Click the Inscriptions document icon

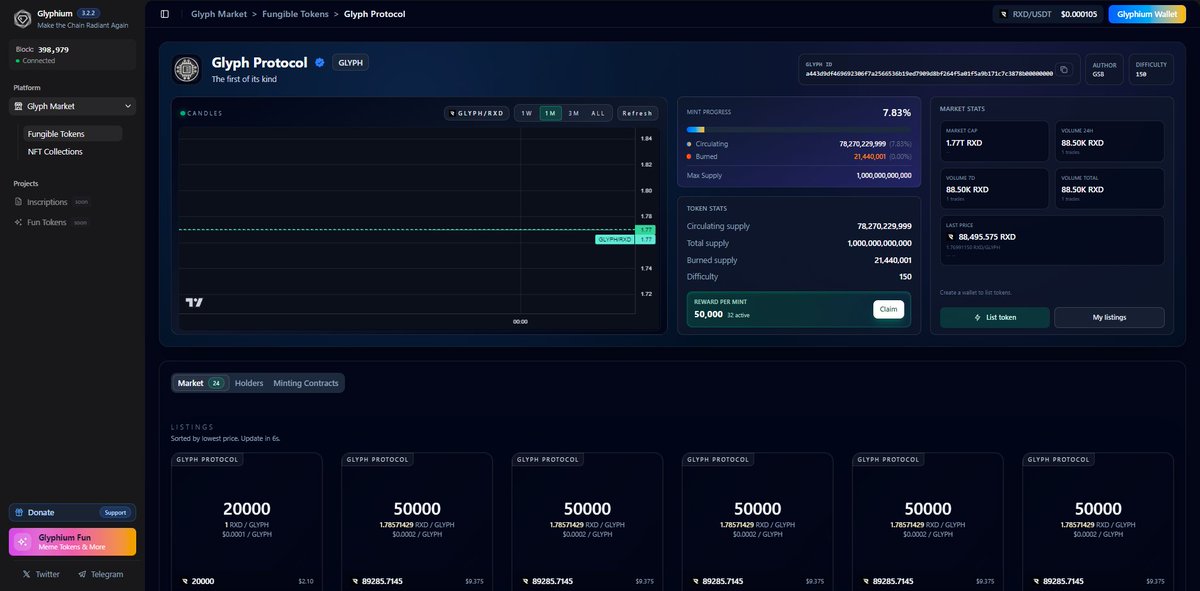pos(18,202)
